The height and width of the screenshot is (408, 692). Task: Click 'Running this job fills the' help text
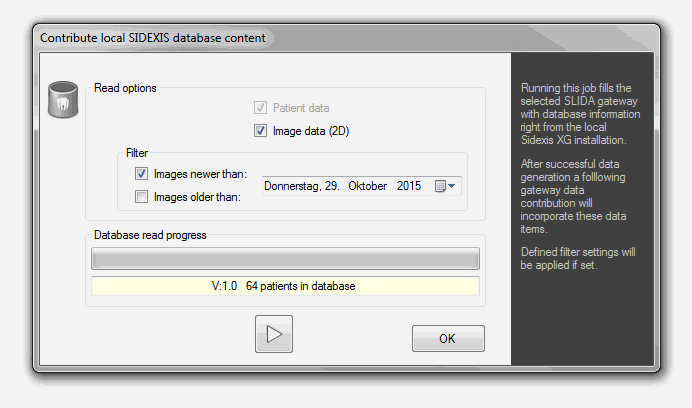[x=576, y=88]
